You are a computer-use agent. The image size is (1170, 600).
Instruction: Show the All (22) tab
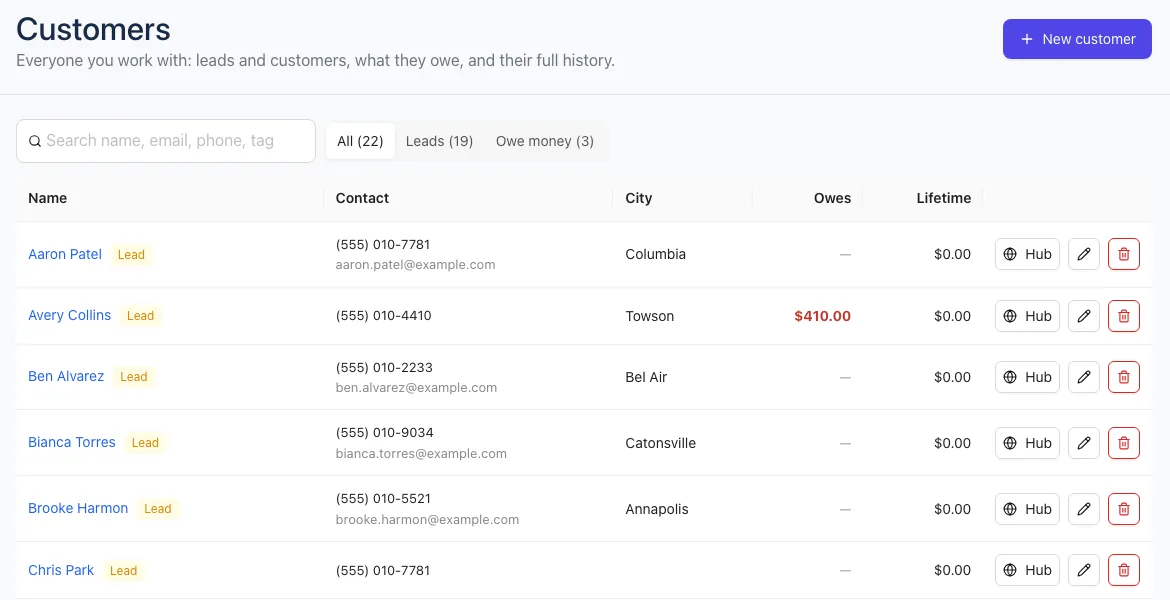[360, 141]
